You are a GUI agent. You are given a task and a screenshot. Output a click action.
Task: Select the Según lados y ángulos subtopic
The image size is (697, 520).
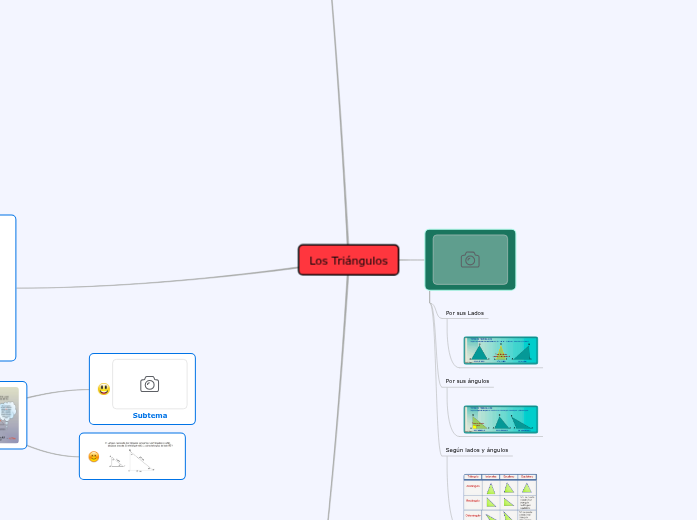click(476, 450)
